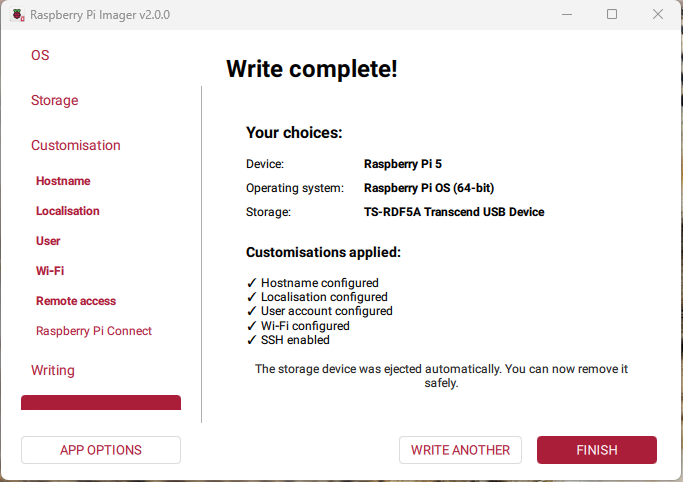Screen dimensions: 683x482
Task: Select the Writing step in sidebar
Action: (53, 370)
